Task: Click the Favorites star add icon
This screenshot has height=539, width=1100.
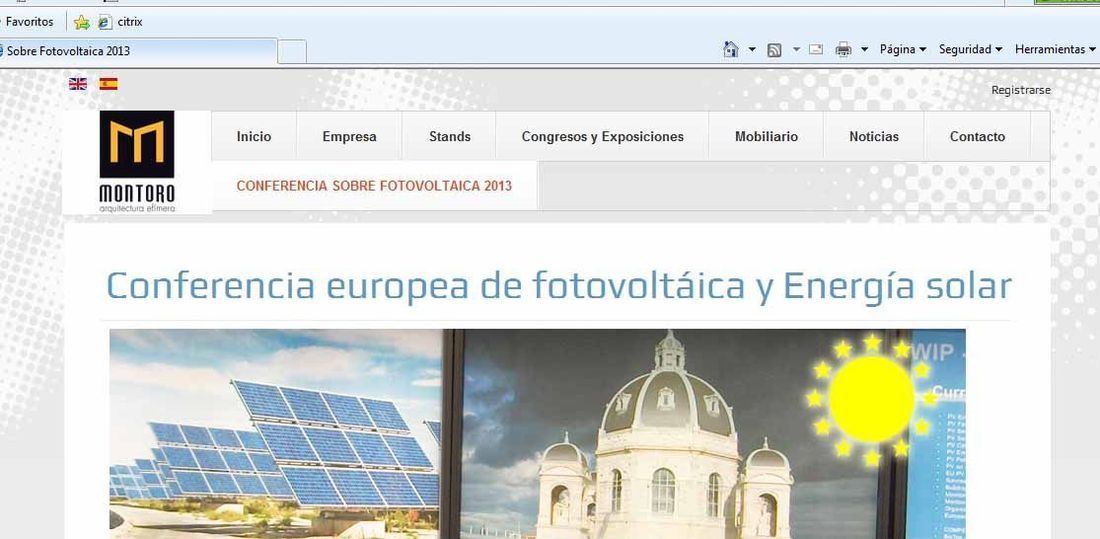Action: click(82, 22)
